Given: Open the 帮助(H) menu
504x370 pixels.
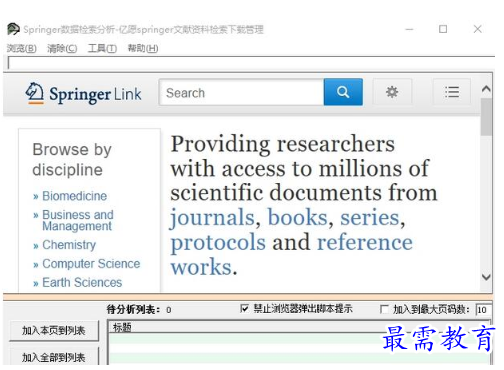Looking at the screenshot, I should [143, 49].
